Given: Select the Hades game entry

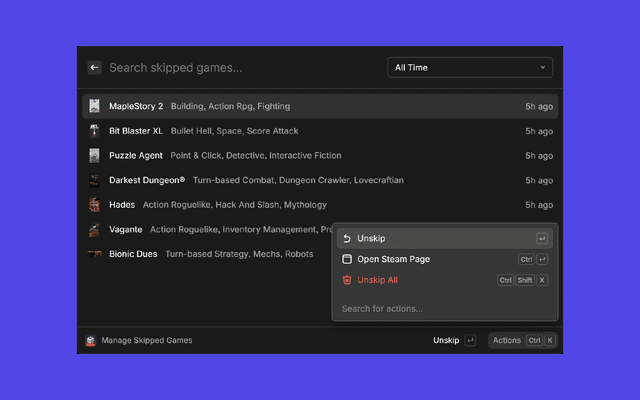Looking at the screenshot, I should 320,205.
